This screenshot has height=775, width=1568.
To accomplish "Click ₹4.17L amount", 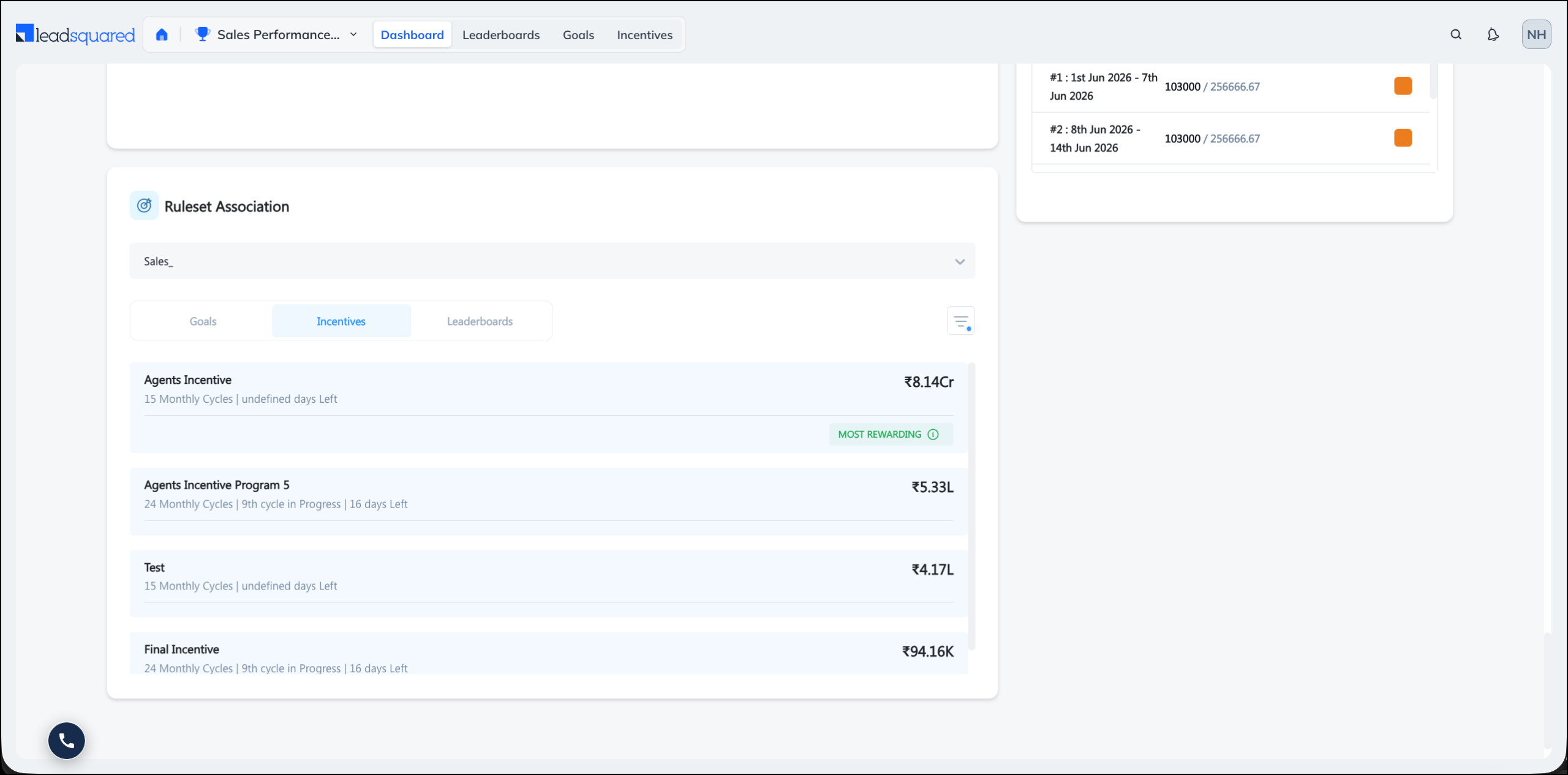I will (932, 570).
